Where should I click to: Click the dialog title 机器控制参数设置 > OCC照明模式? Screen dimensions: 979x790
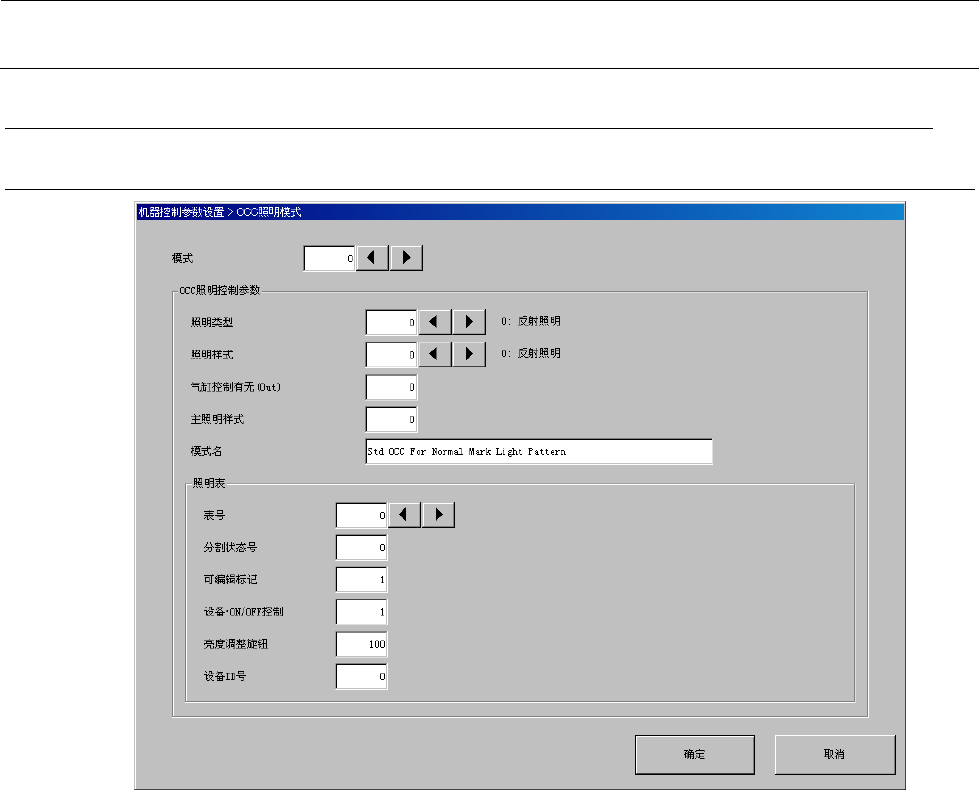(220, 212)
